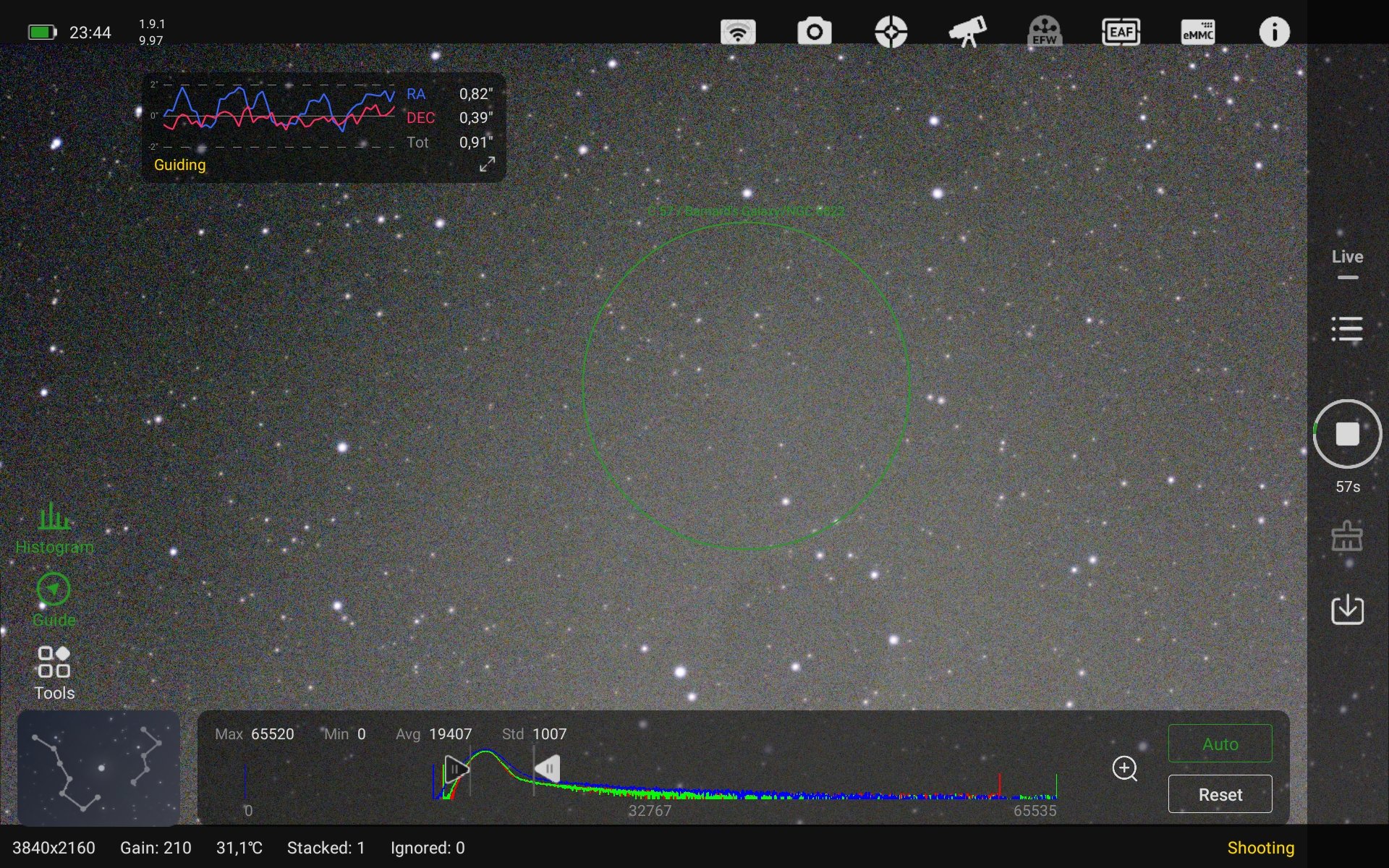This screenshot has height=868, width=1389.
Task: Click the histogram zoom magnifier icon
Action: pyautogui.click(x=1125, y=769)
